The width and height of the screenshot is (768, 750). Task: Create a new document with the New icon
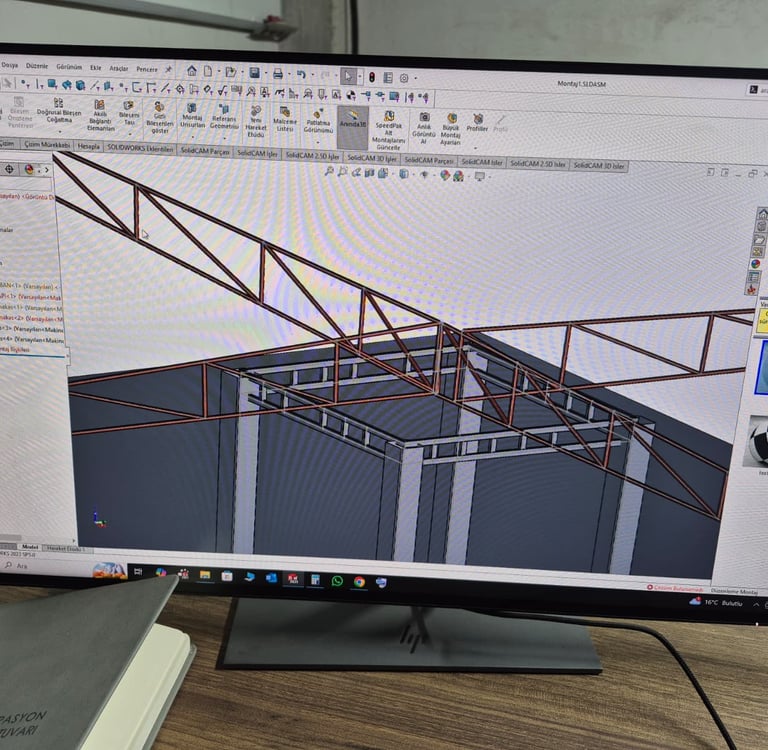point(208,72)
